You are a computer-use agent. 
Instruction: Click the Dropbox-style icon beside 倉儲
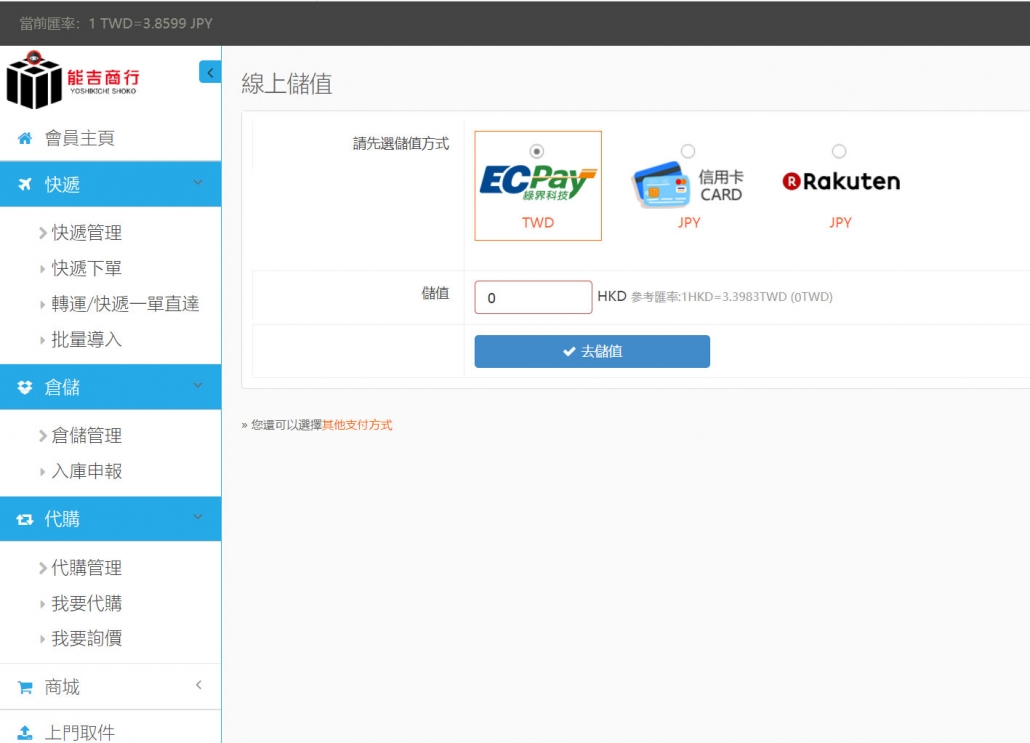pos(25,388)
